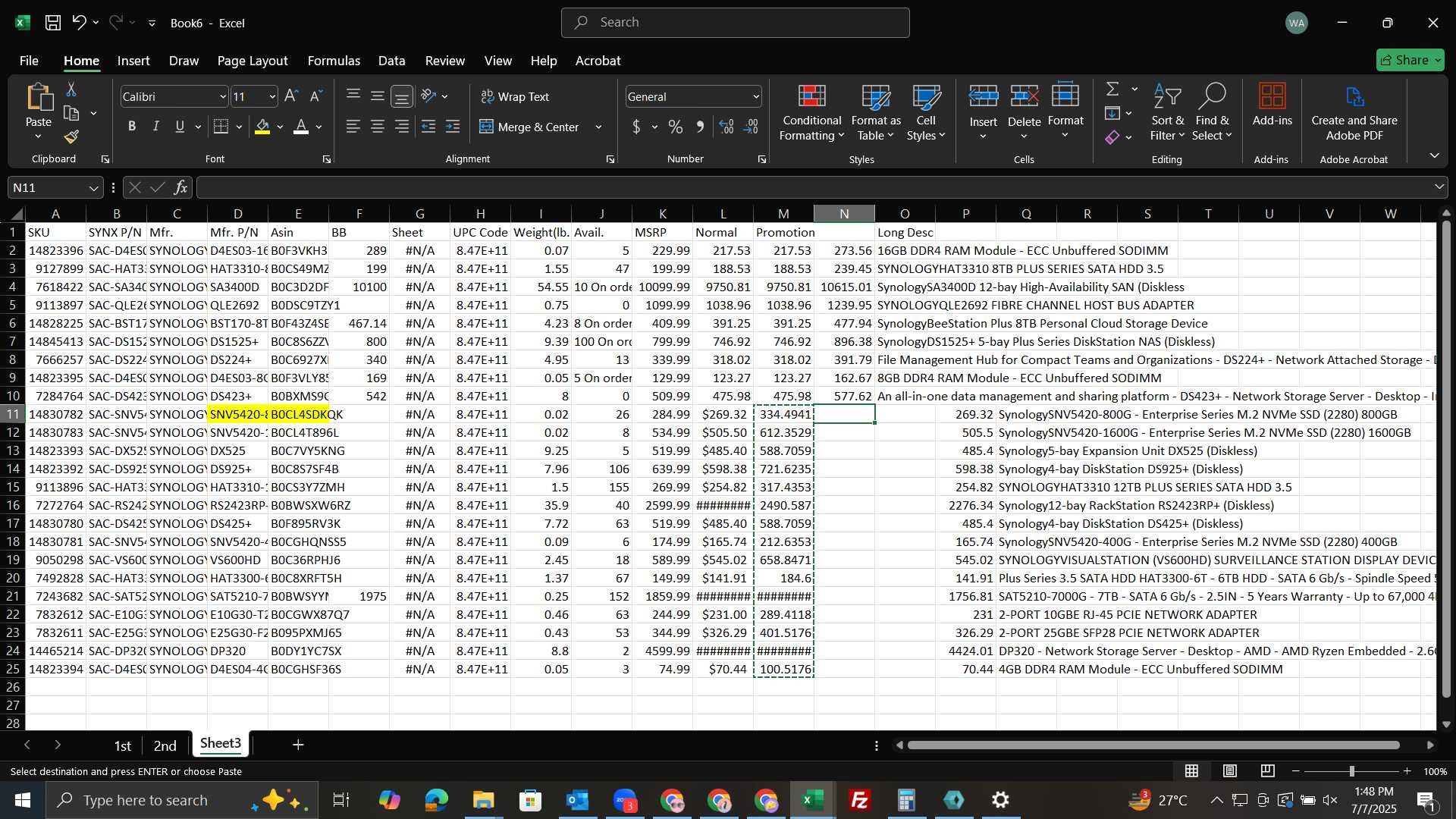The height and width of the screenshot is (819, 1456).
Task: Switch to Page Break Preview icon
Action: click(x=1268, y=771)
